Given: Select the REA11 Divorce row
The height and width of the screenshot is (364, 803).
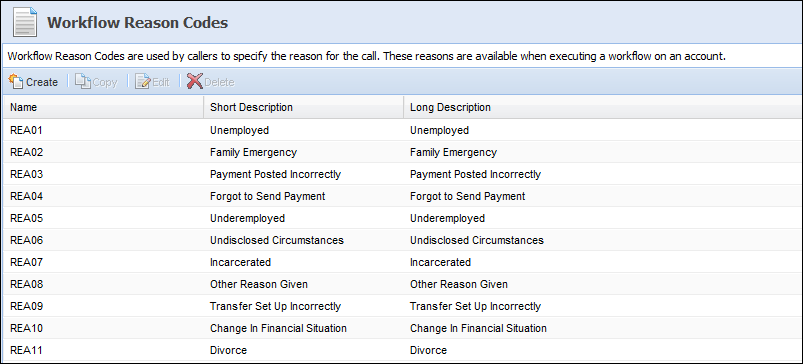Looking at the screenshot, I should coord(402,350).
